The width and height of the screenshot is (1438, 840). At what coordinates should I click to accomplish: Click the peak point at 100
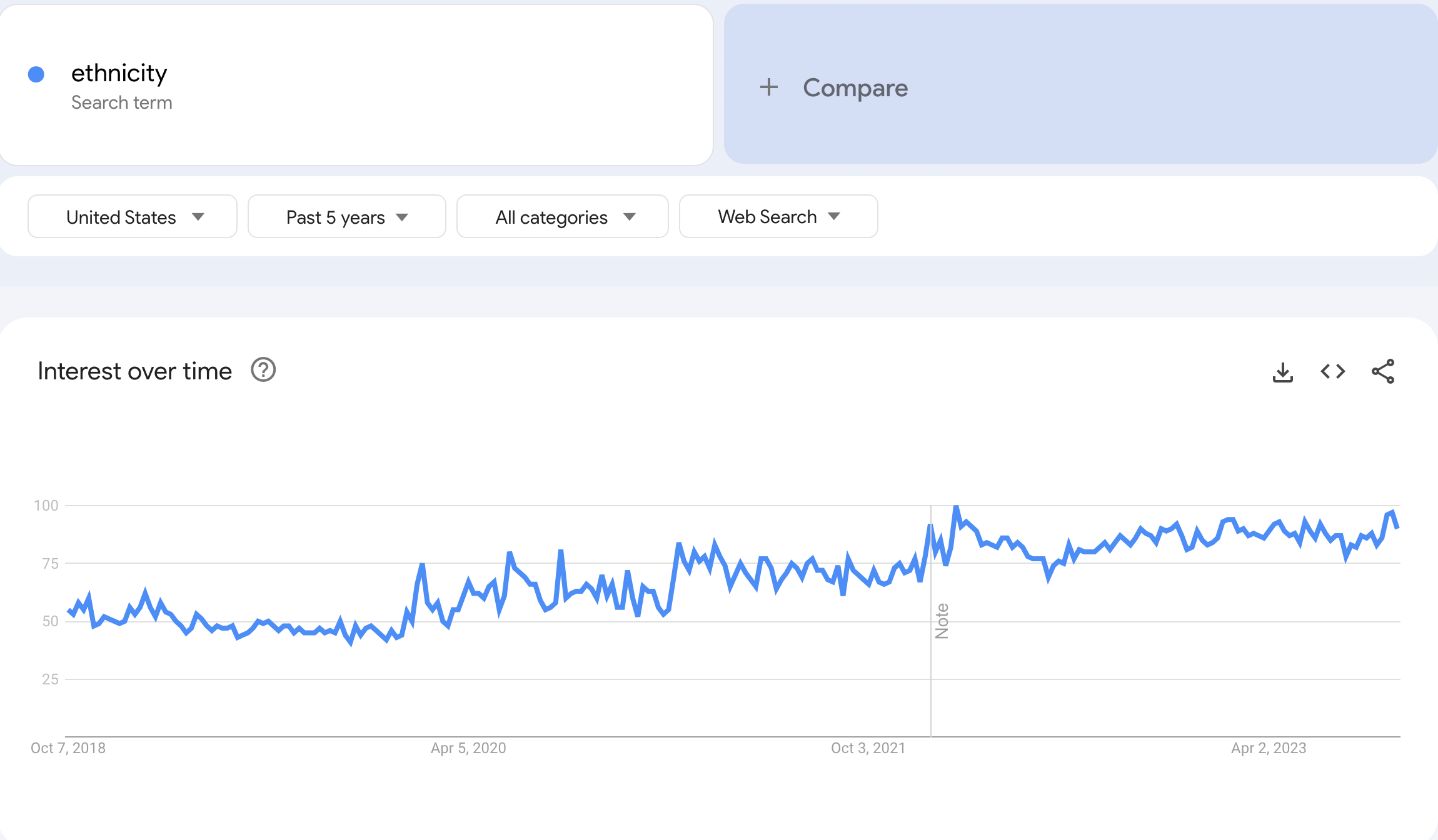pos(957,507)
